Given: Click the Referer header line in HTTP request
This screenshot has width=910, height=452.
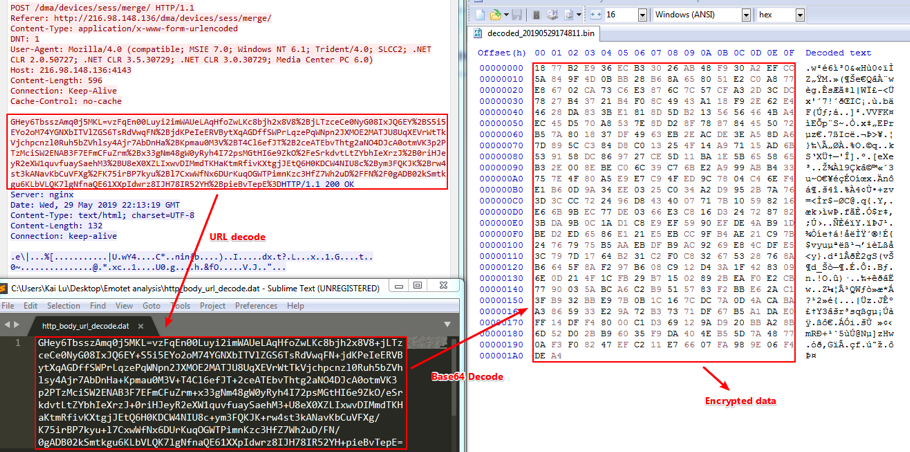Looking at the screenshot, I should pos(140,19).
